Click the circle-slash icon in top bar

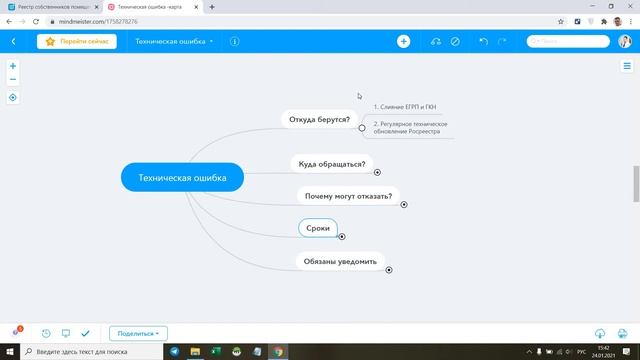(455, 41)
